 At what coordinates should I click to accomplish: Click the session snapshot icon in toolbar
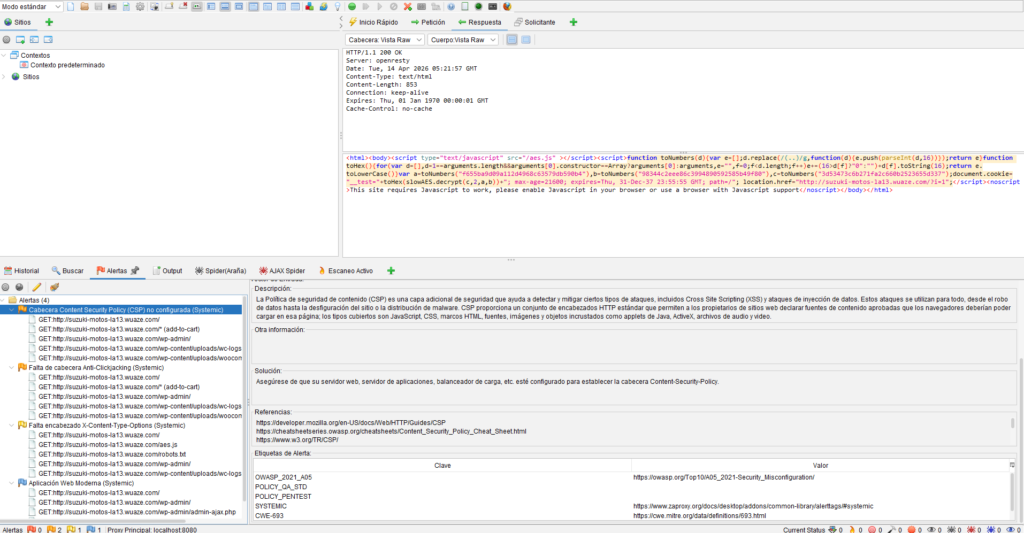112,7
